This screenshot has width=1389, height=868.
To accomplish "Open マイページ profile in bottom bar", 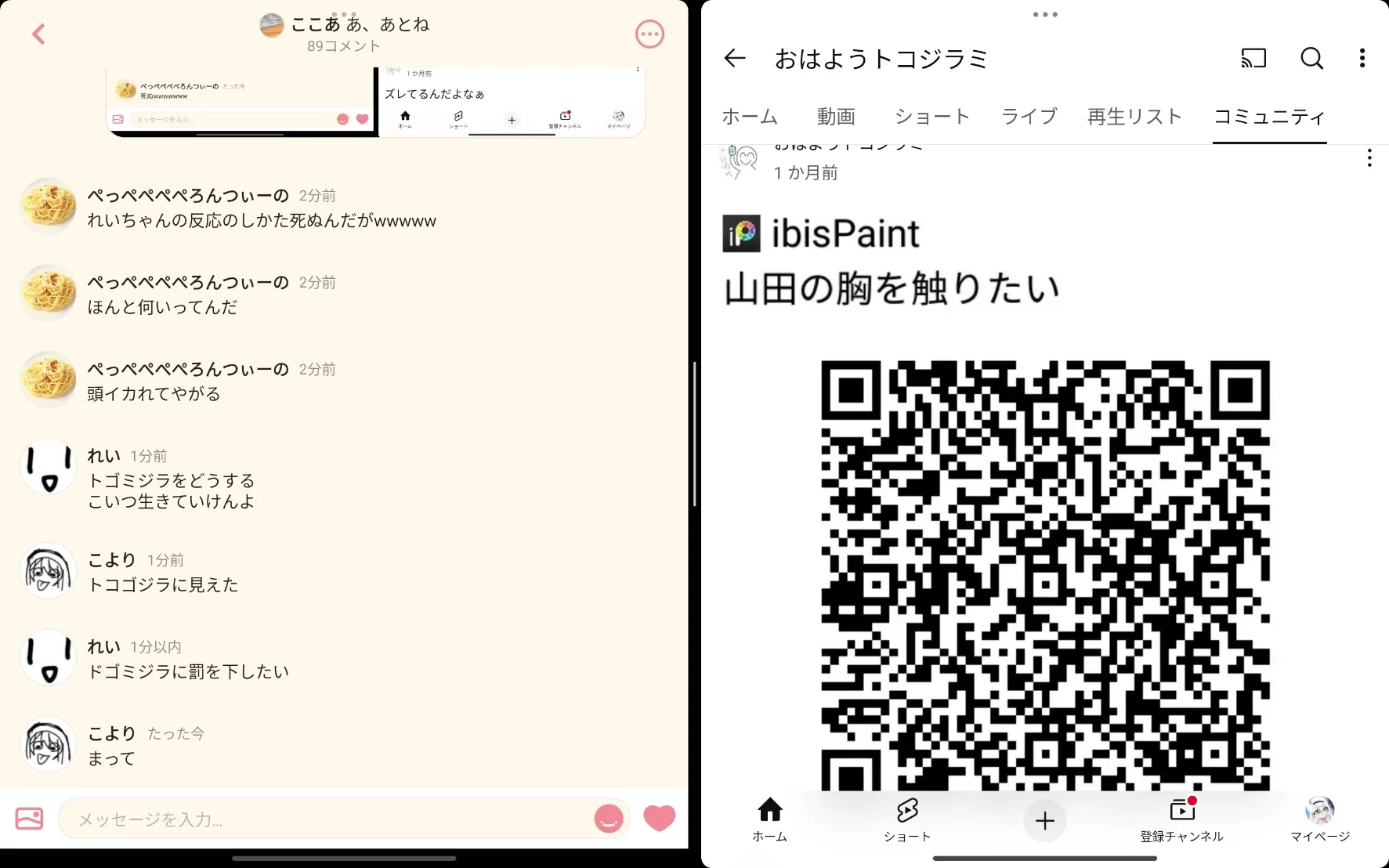I will (1320, 819).
